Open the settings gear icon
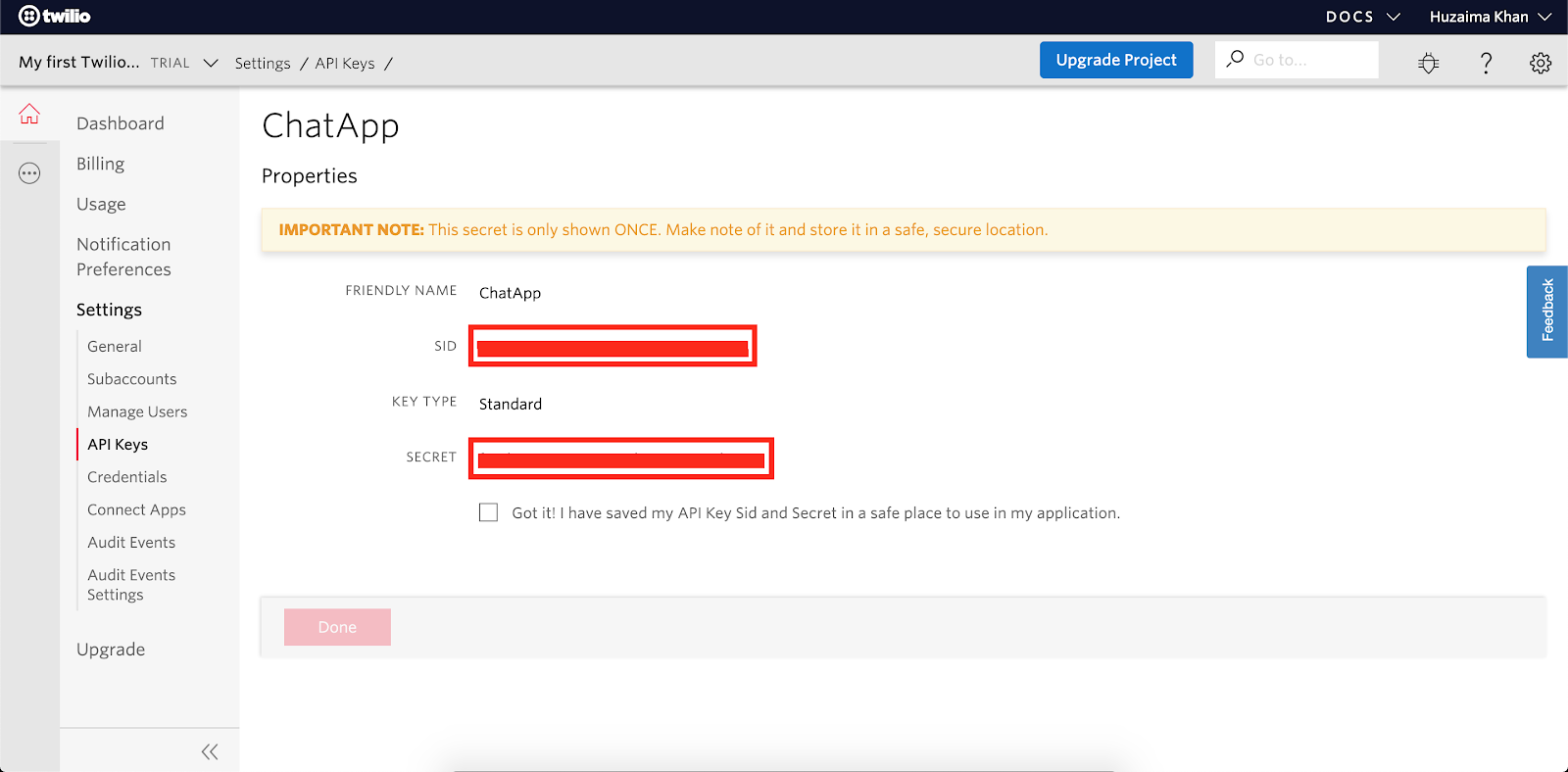 (1541, 63)
